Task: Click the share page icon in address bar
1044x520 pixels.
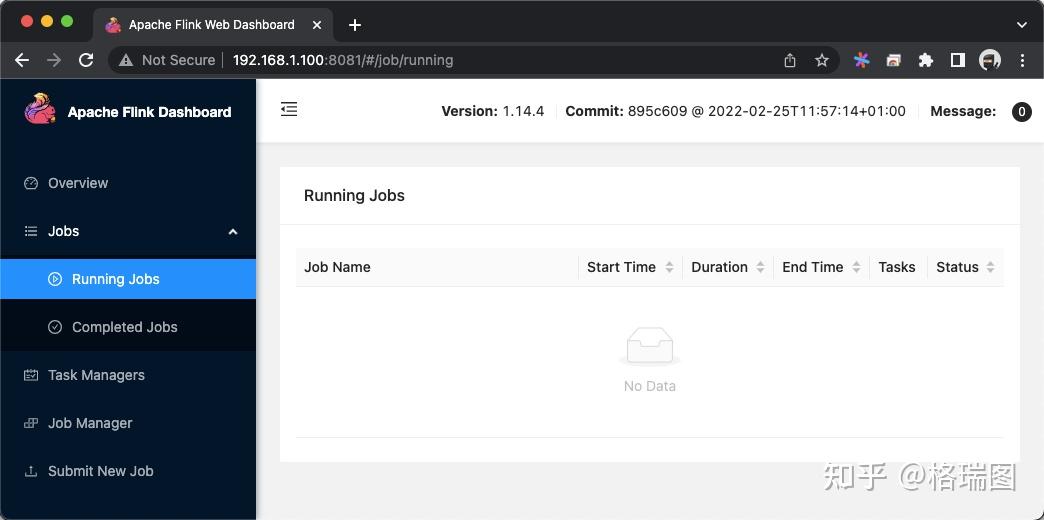Action: [x=790, y=60]
